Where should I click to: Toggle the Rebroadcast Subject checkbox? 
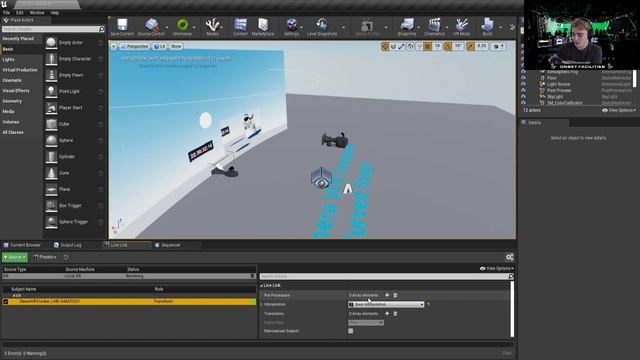click(351, 331)
